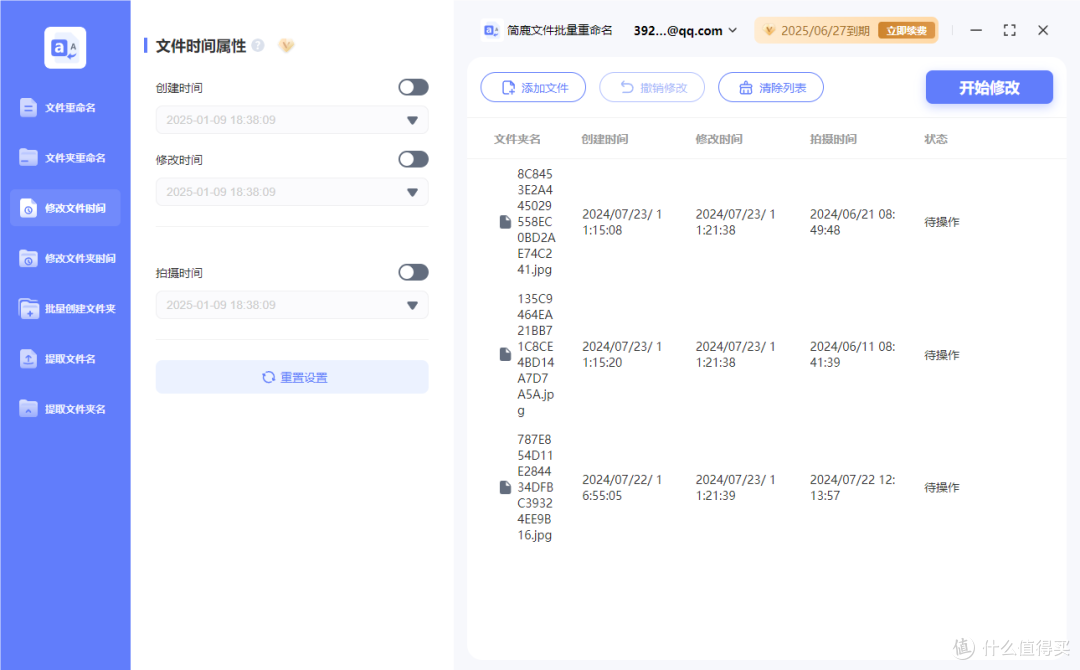Select 修改文件时间 menu item
1080x670 pixels.
(65, 208)
